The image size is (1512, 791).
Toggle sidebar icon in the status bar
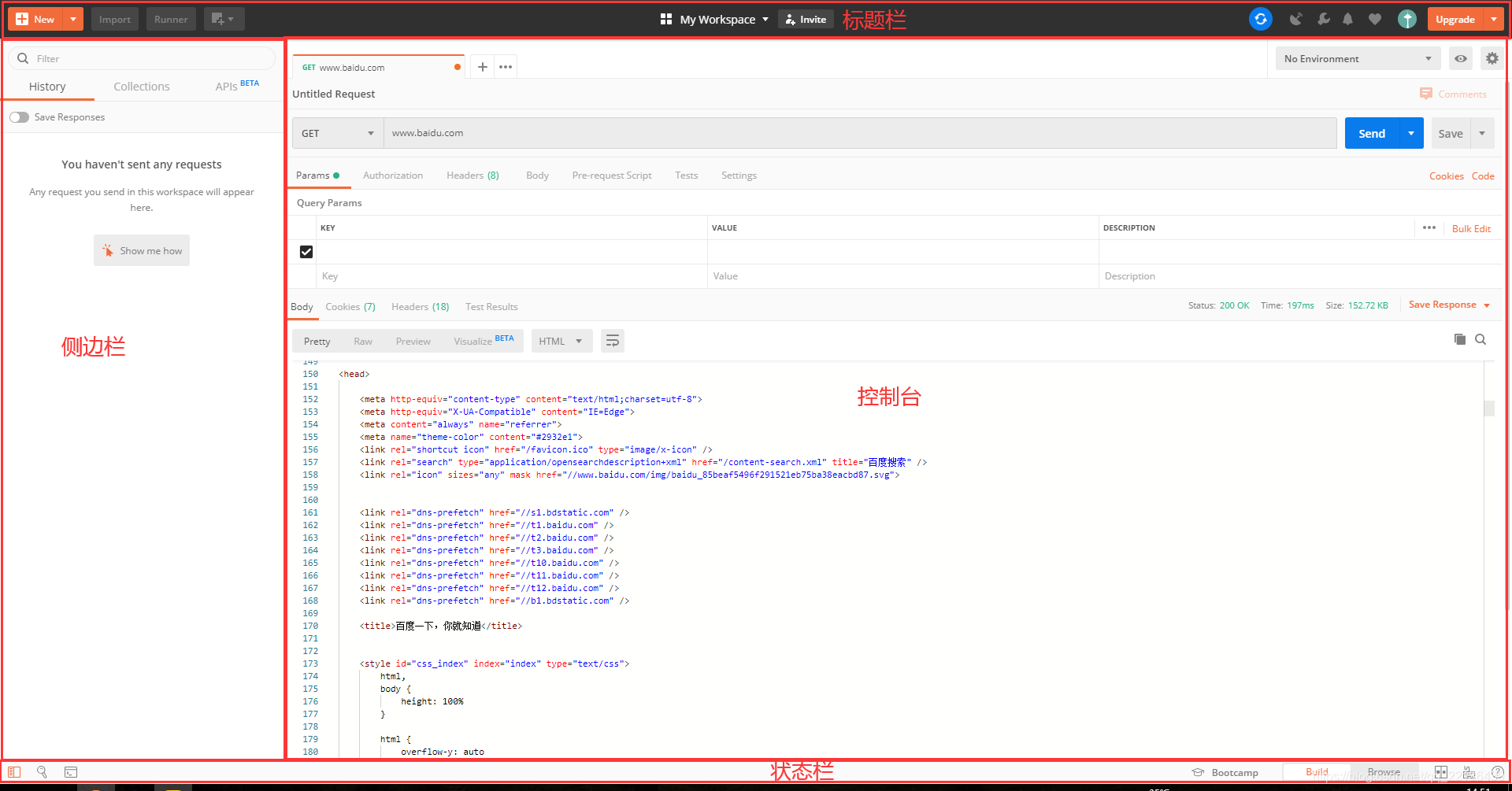click(x=14, y=772)
